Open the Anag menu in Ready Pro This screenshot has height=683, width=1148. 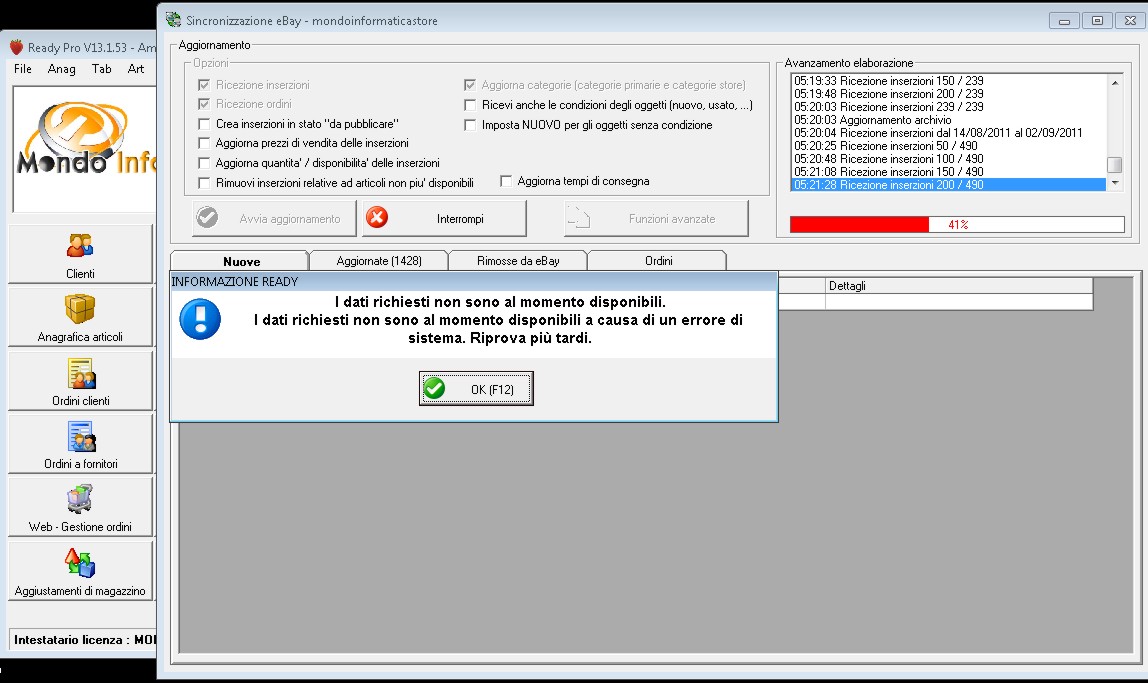point(62,69)
